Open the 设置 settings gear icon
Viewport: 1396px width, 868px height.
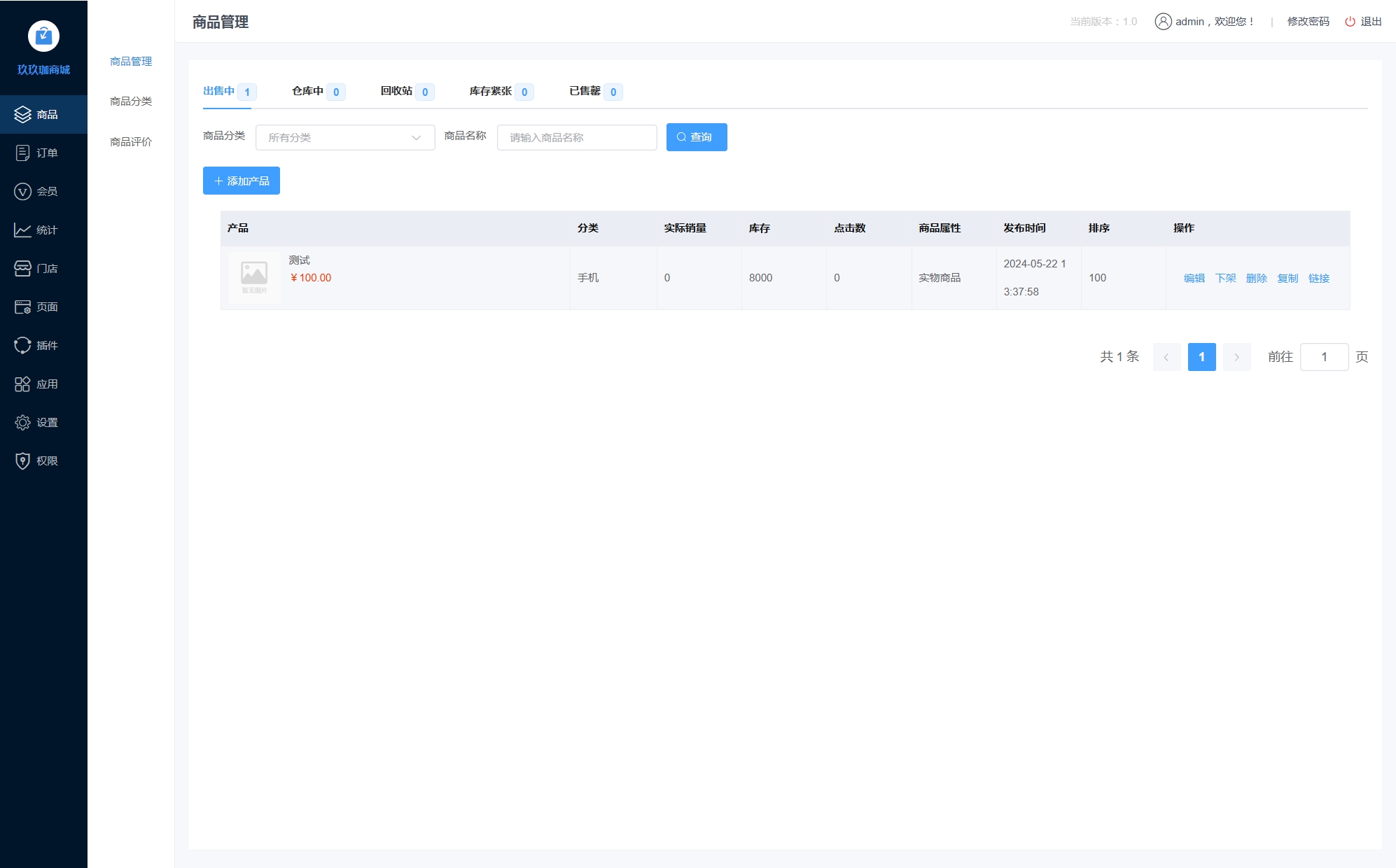[x=22, y=422]
